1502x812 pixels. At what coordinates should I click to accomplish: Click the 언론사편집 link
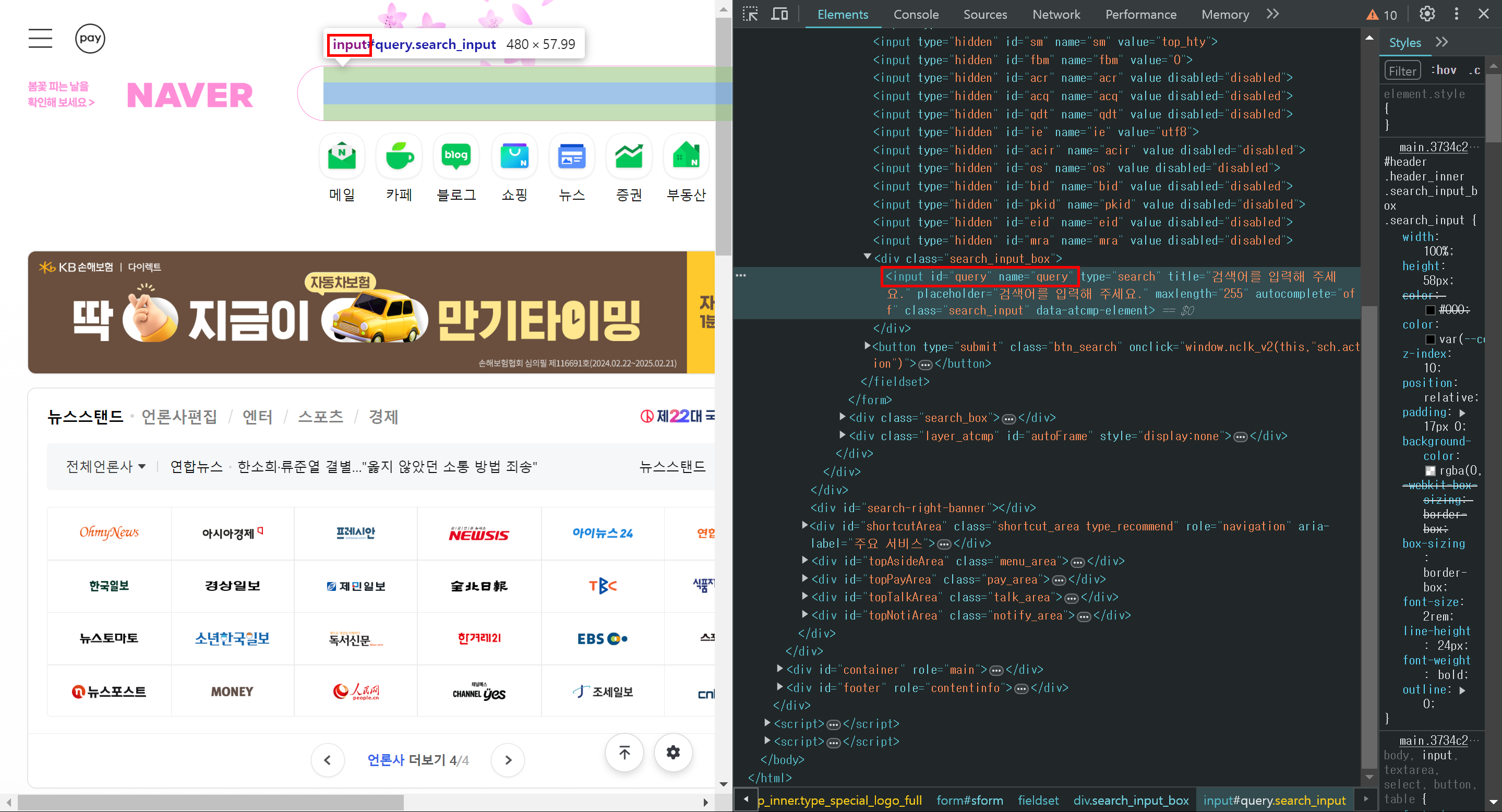pos(179,417)
